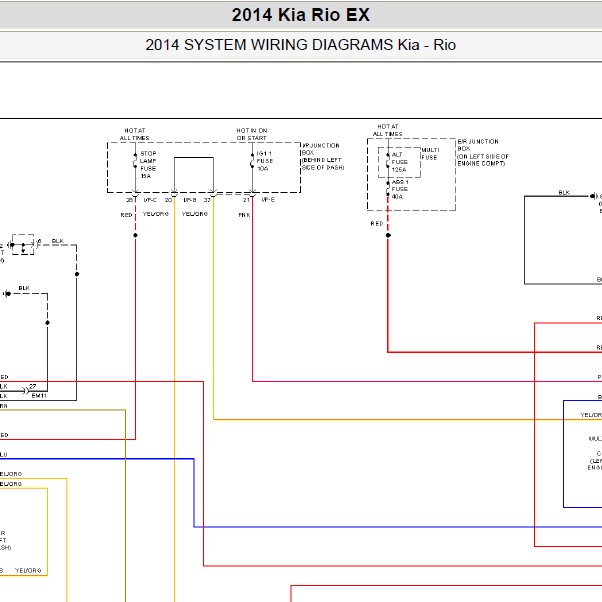Click the 'RED' wire label below the stop lamp fuse
The width and height of the screenshot is (602, 602).
126,215
